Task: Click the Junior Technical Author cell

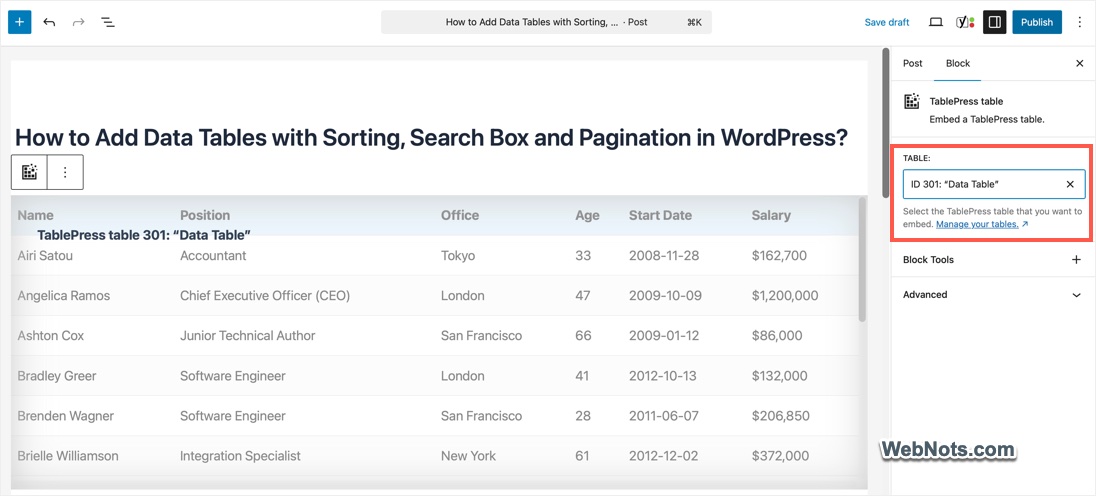Action: (247, 336)
